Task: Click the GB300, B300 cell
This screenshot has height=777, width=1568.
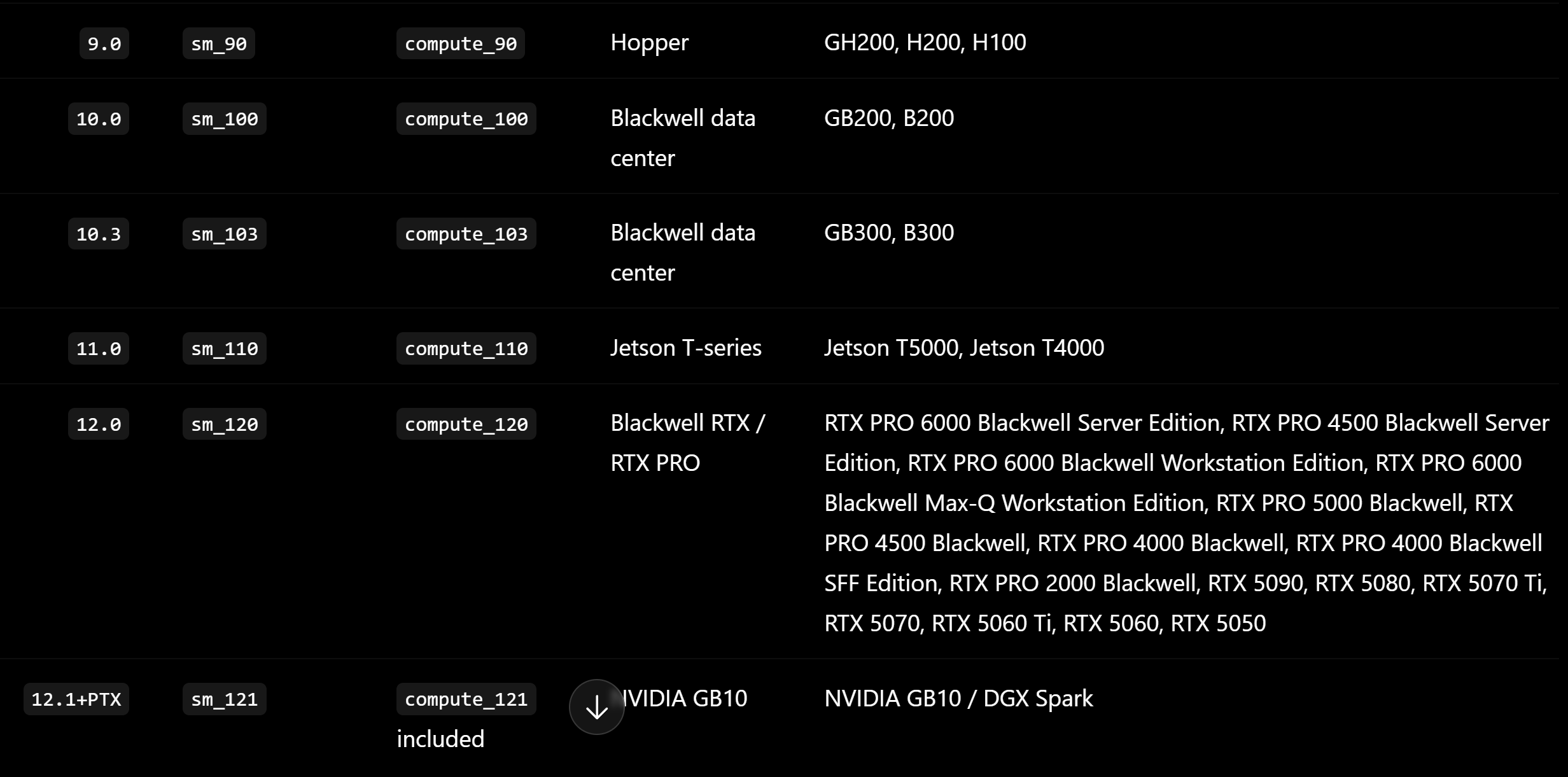Action: (x=889, y=233)
